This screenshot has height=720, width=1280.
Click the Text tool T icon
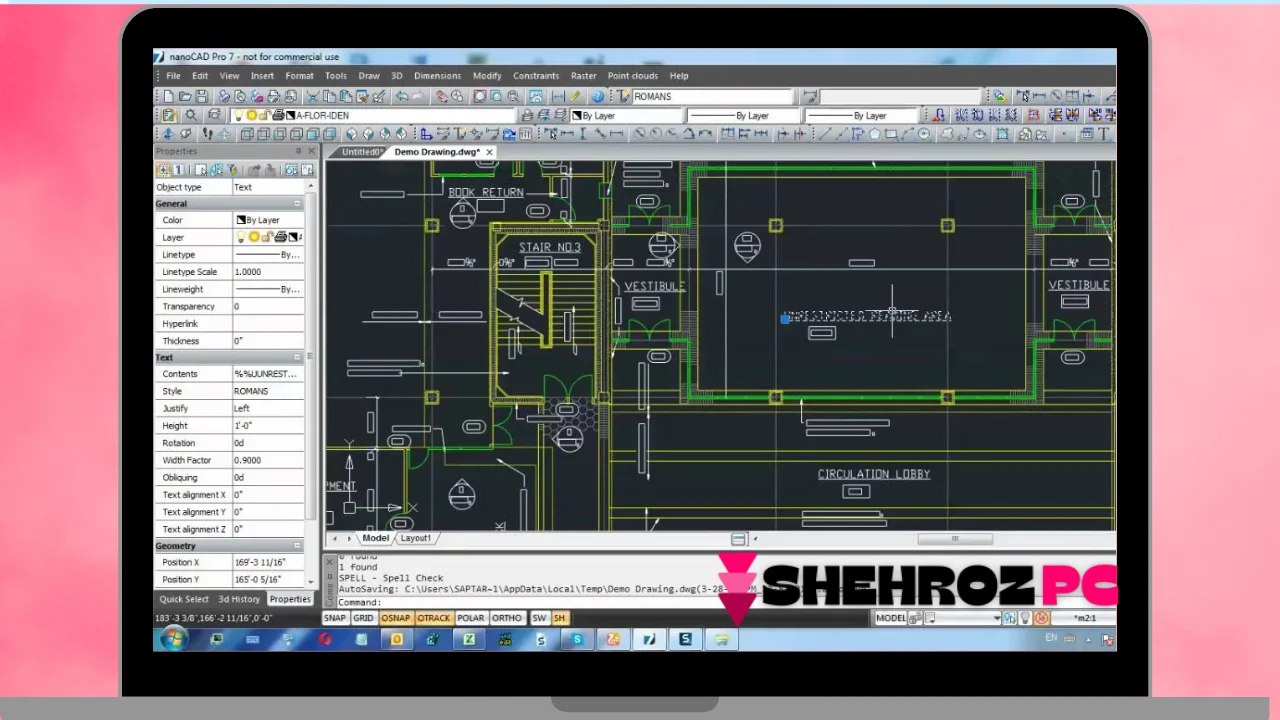(x=1103, y=134)
